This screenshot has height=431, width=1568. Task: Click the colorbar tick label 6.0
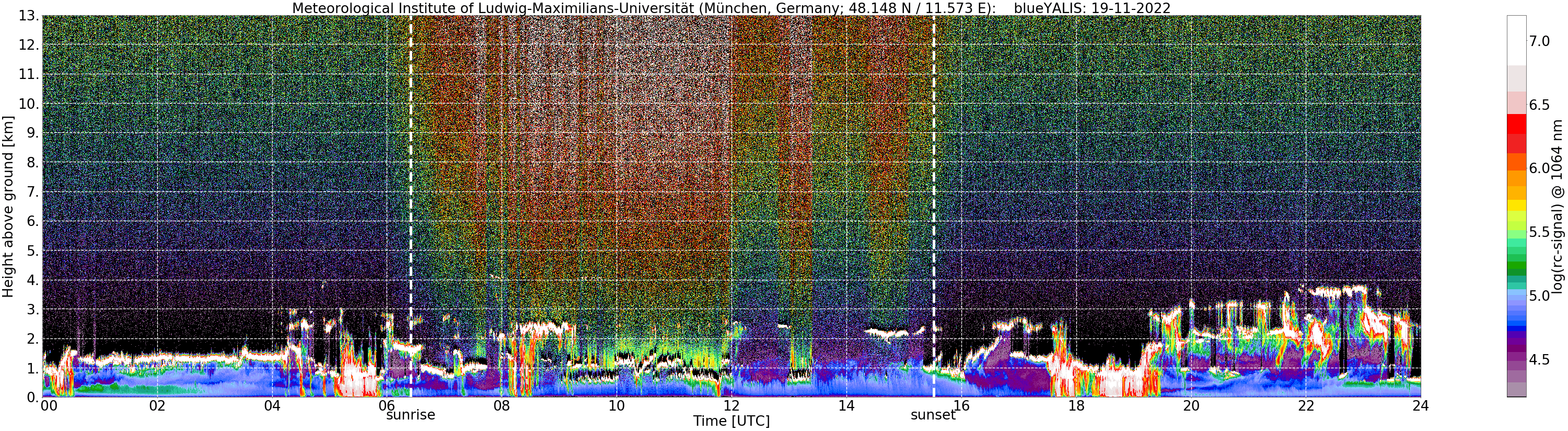pyautogui.click(x=1539, y=168)
